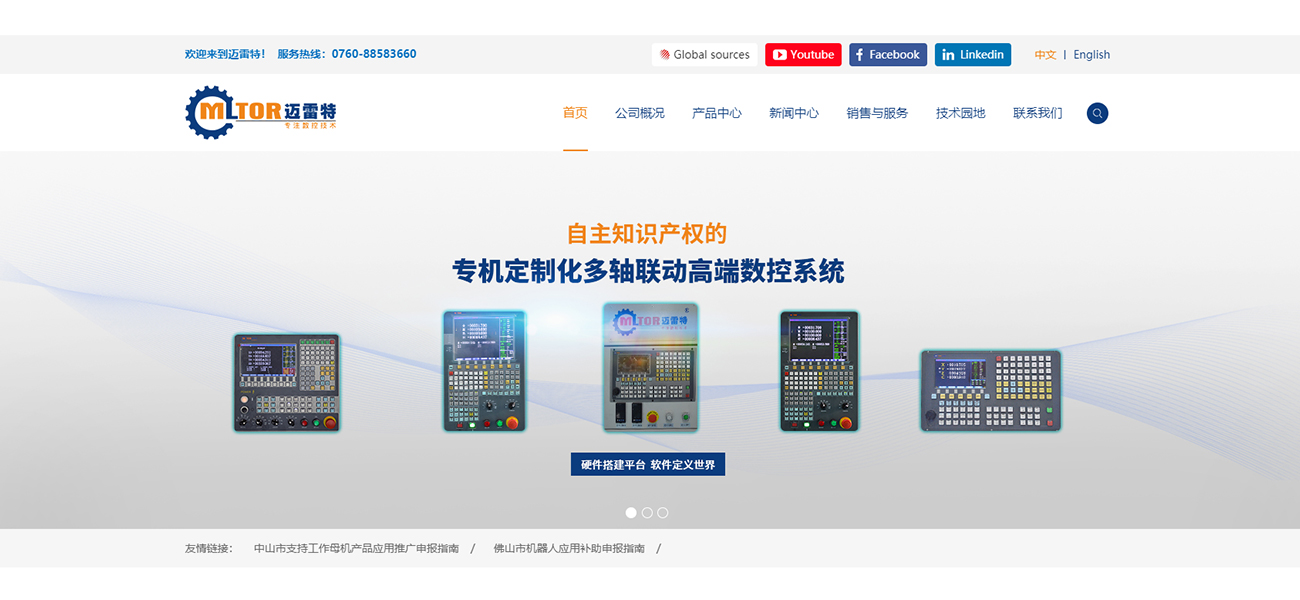Screen dimensions: 1300x600
Task: Select the third carousel dot
Action: click(663, 512)
